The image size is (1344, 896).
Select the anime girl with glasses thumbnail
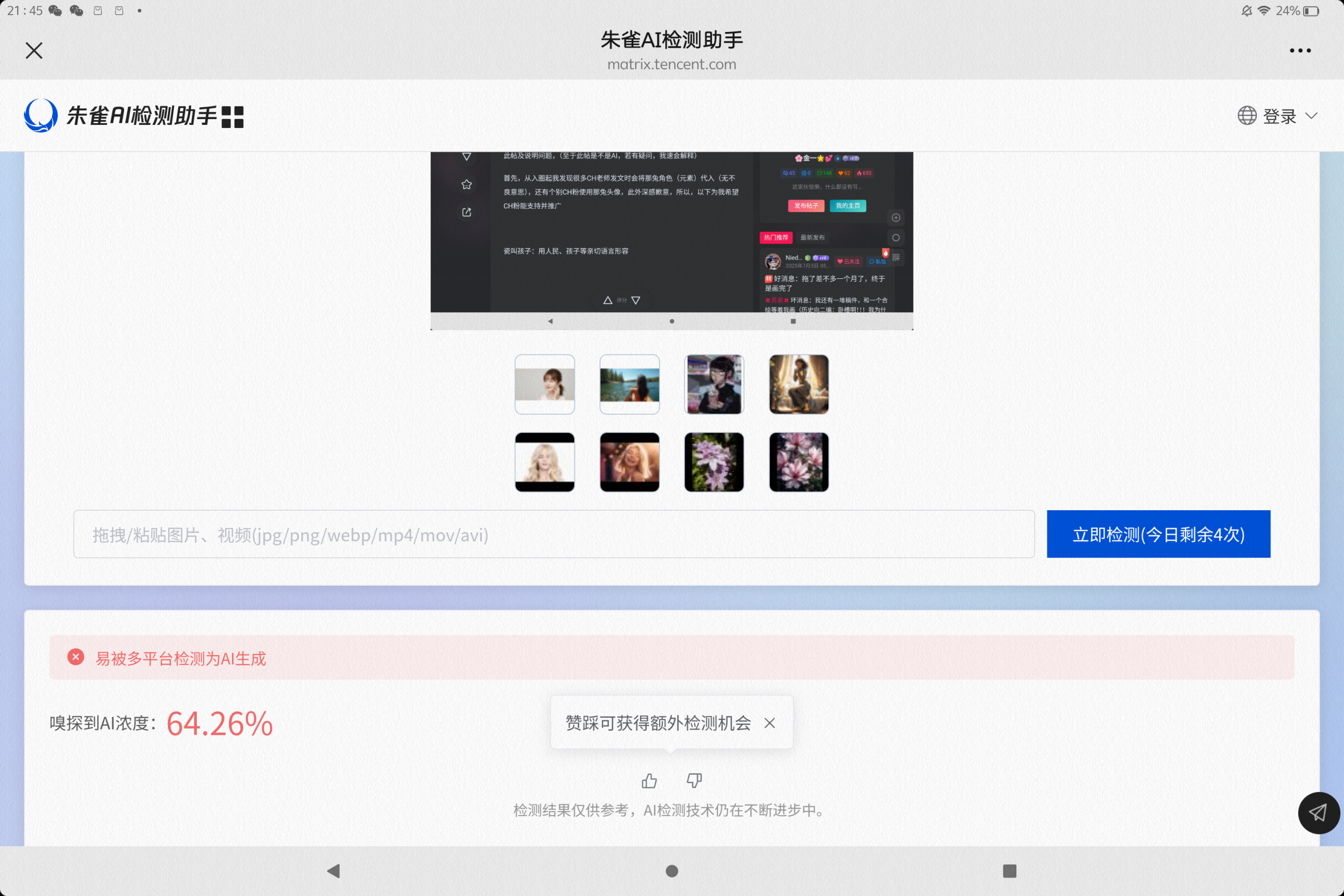pos(713,385)
